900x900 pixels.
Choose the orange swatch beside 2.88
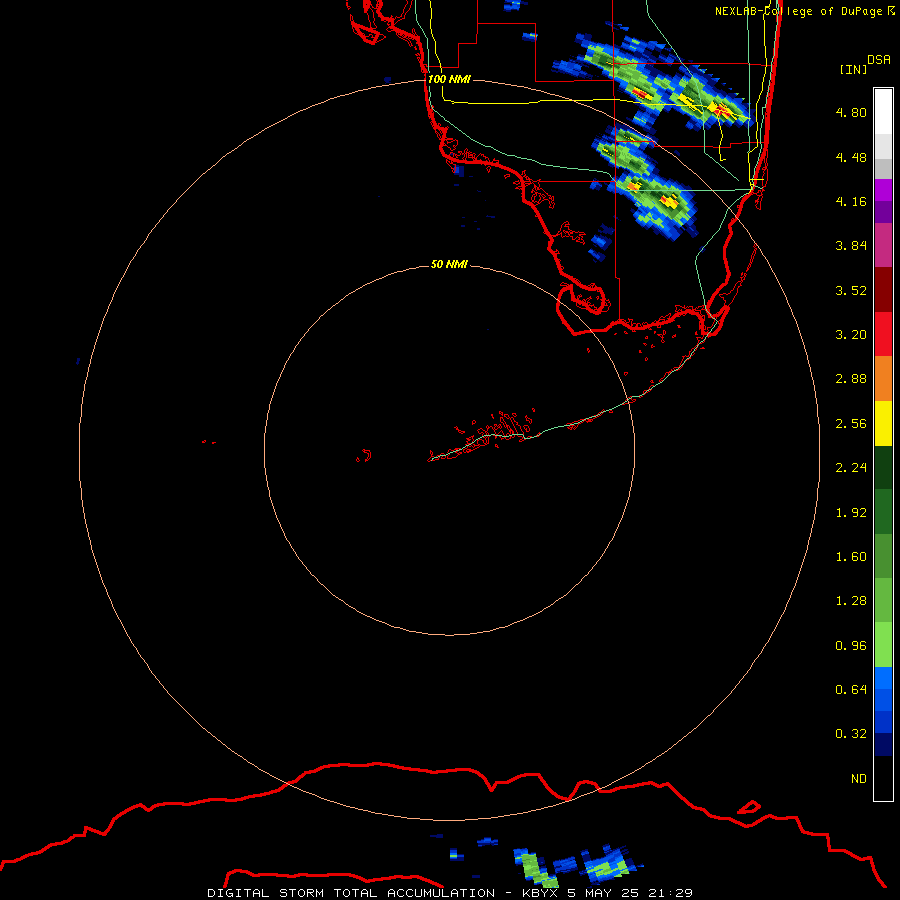tap(883, 378)
